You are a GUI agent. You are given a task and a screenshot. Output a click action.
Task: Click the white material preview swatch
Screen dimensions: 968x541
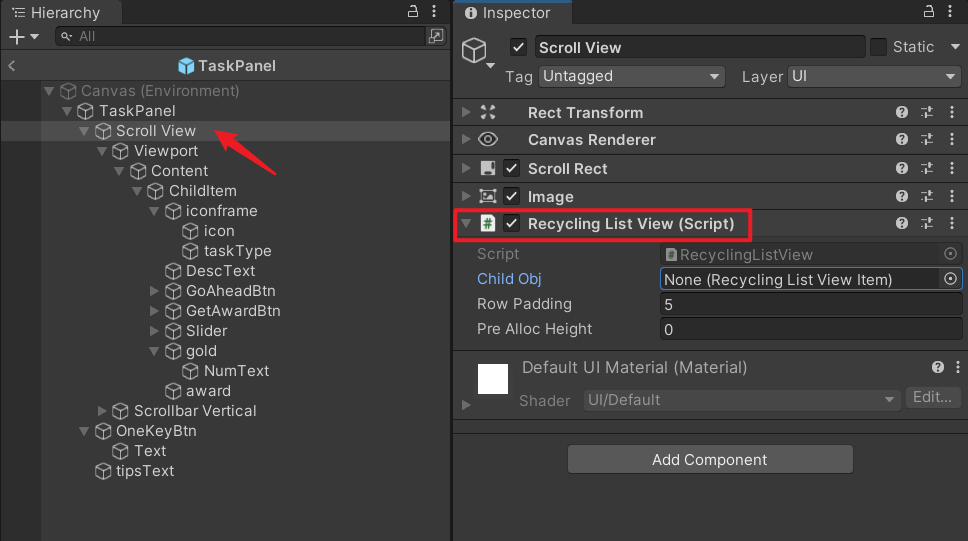(x=493, y=379)
